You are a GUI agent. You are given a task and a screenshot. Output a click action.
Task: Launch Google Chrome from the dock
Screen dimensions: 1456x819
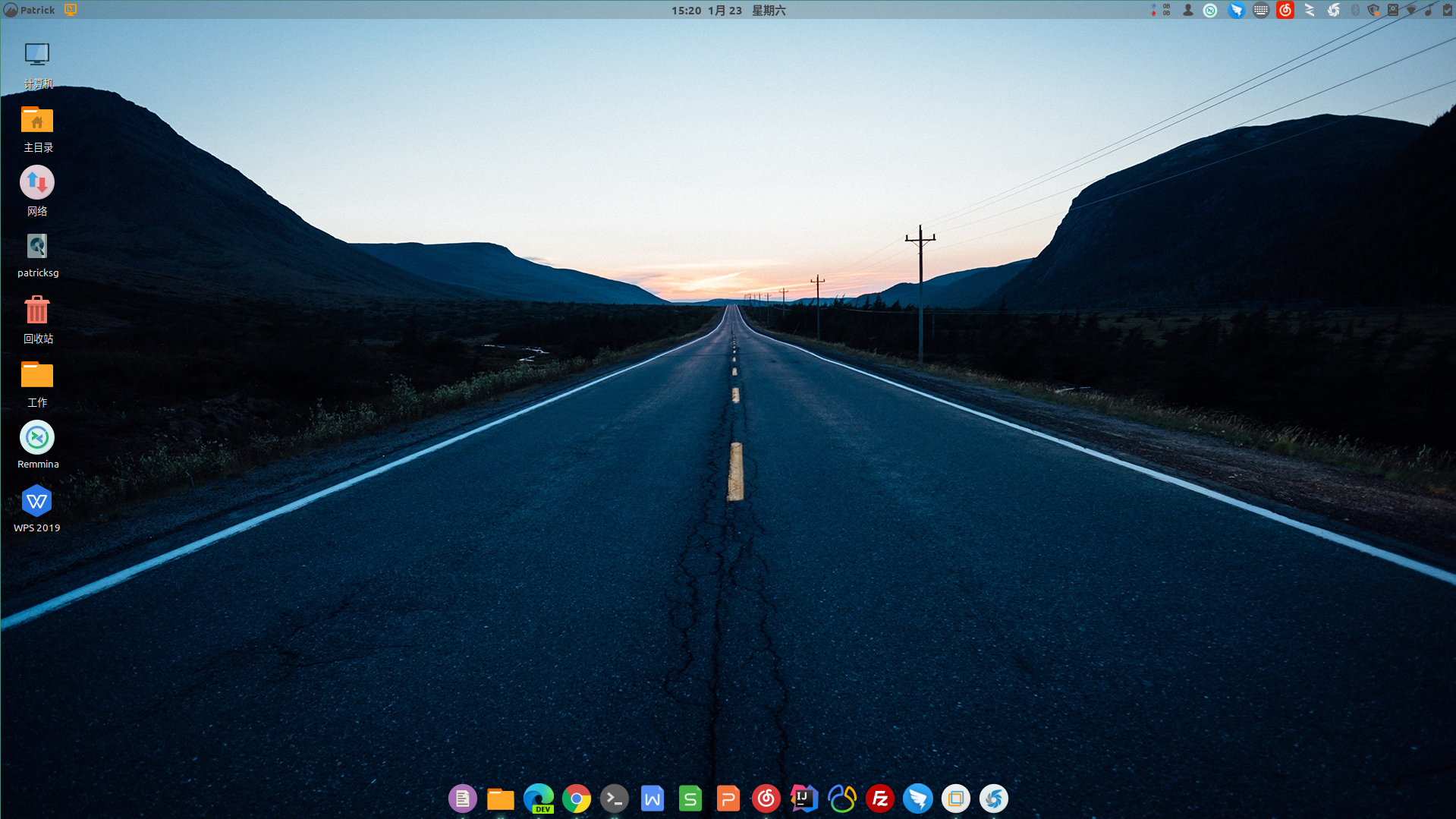coord(577,799)
